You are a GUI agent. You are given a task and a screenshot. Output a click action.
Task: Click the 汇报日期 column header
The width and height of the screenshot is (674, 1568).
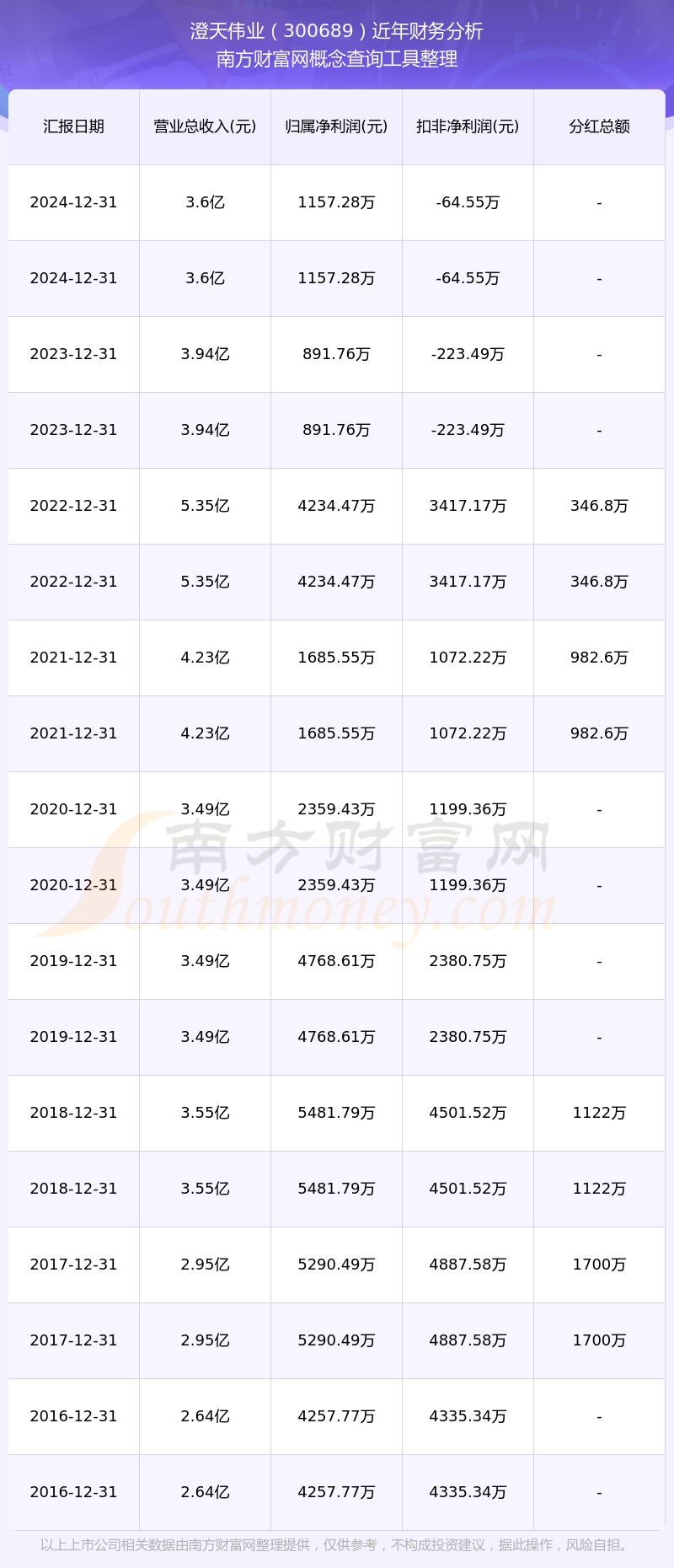tap(73, 126)
